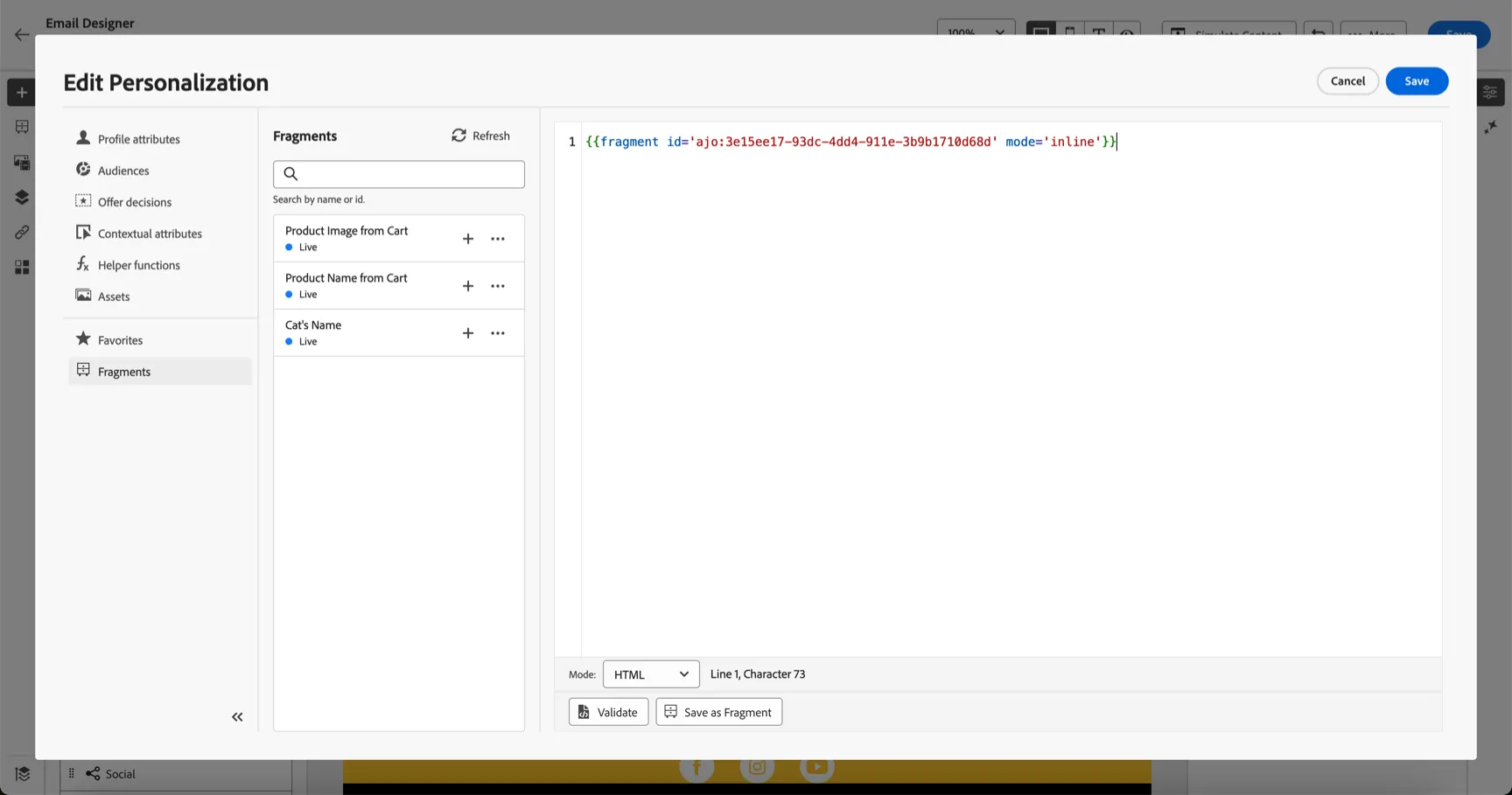Save the personalization in the dialog
Viewport: 1512px width, 795px height.
[1417, 81]
